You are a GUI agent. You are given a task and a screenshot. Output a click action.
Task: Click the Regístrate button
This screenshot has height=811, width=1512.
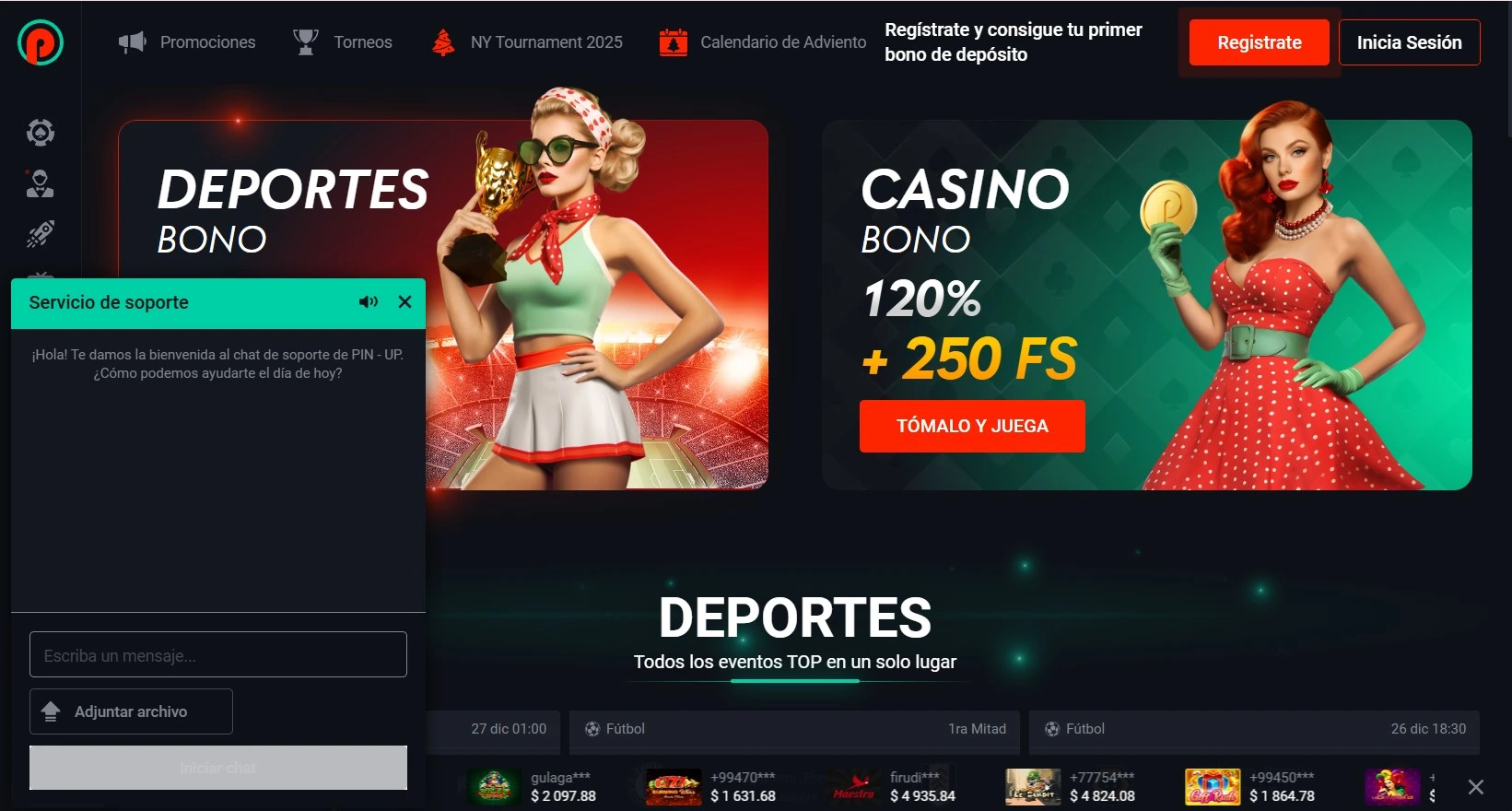pyautogui.click(x=1259, y=42)
